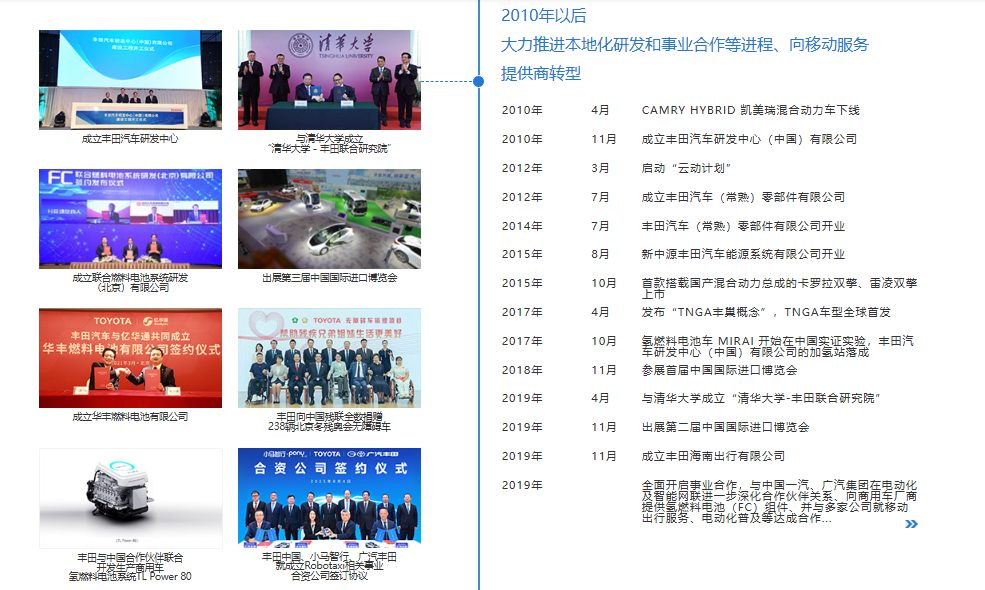Select the 新中源丰田汽车能源系统 2015 entry

[743, 254]
